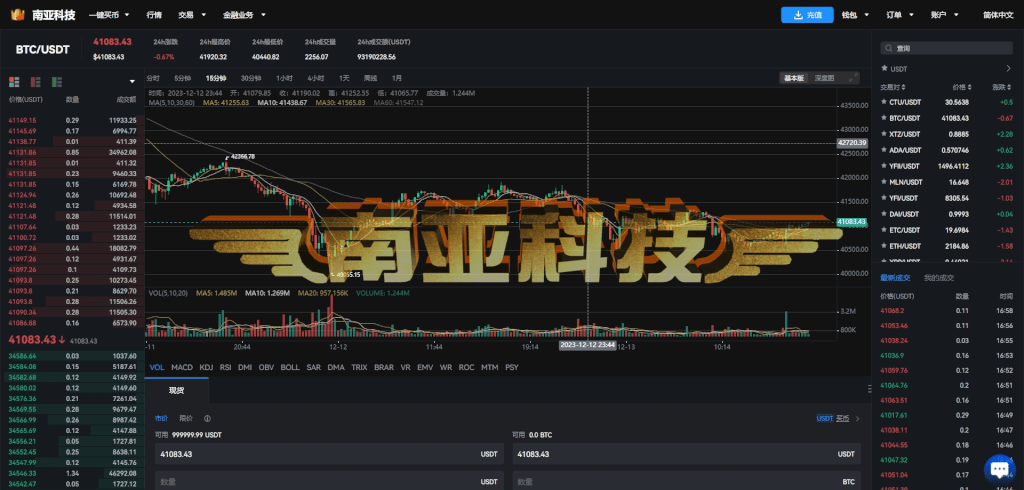Image resolution: width=1024 pixels, height=490 pixels.
Task: Open the 一键买币 dropdown menu
Action: pos(108,14)
